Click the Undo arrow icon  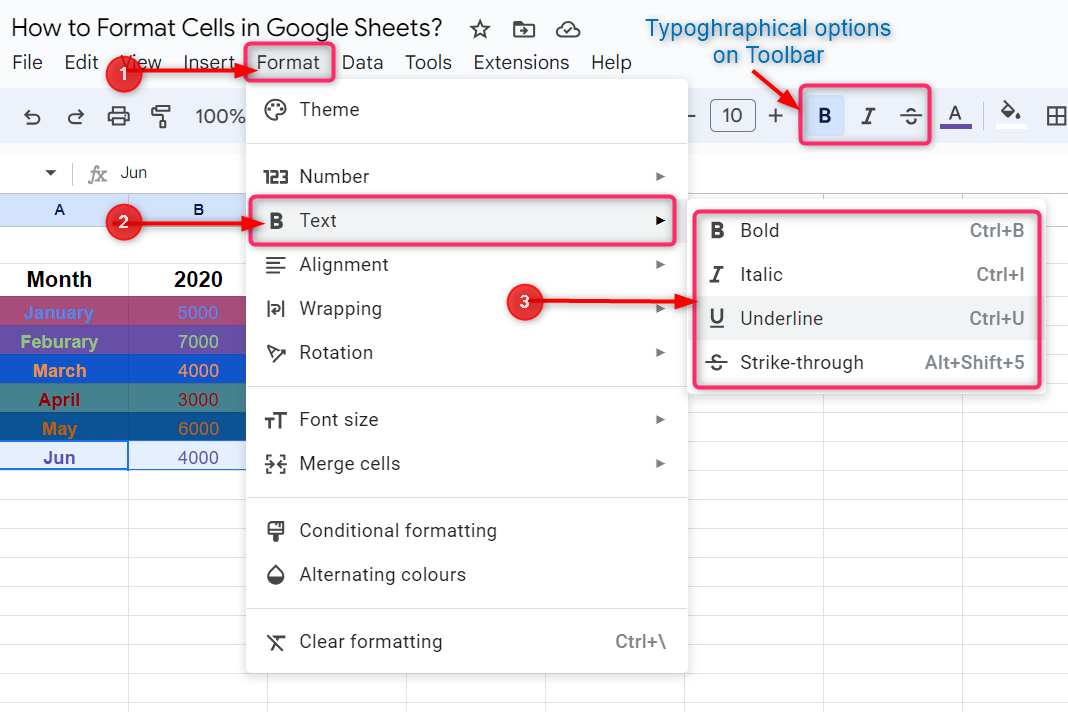coord(32,117)
